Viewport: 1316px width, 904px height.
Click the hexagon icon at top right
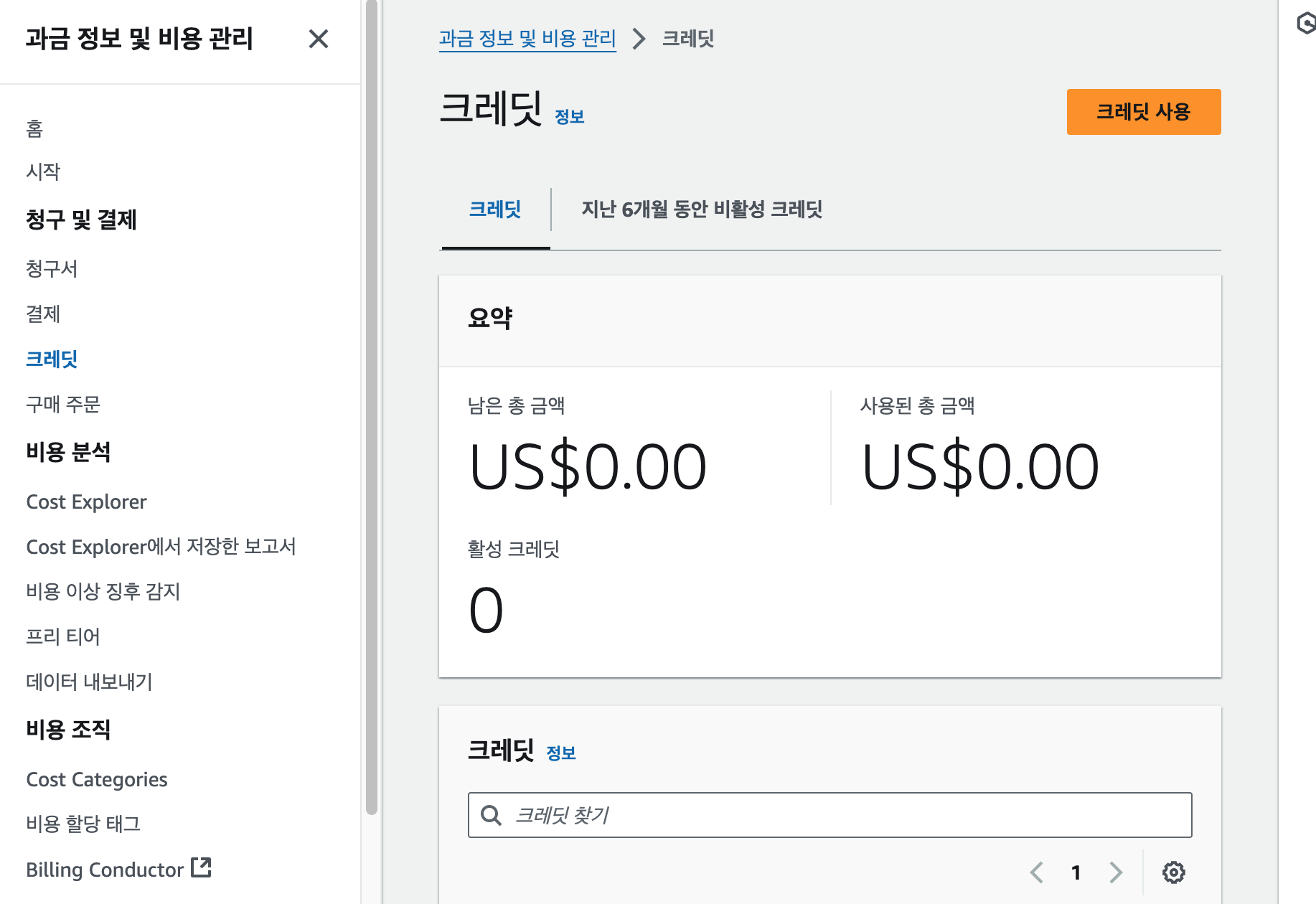pos(1306,23)
